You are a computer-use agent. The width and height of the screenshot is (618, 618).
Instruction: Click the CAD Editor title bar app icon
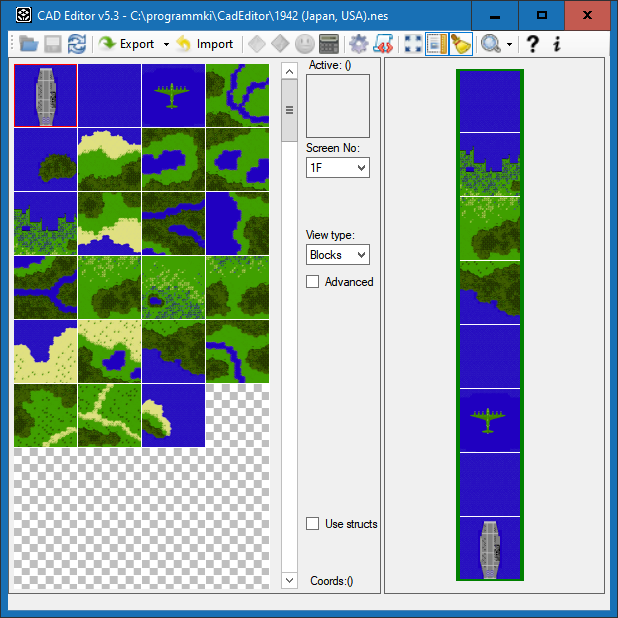click(24, 15)
